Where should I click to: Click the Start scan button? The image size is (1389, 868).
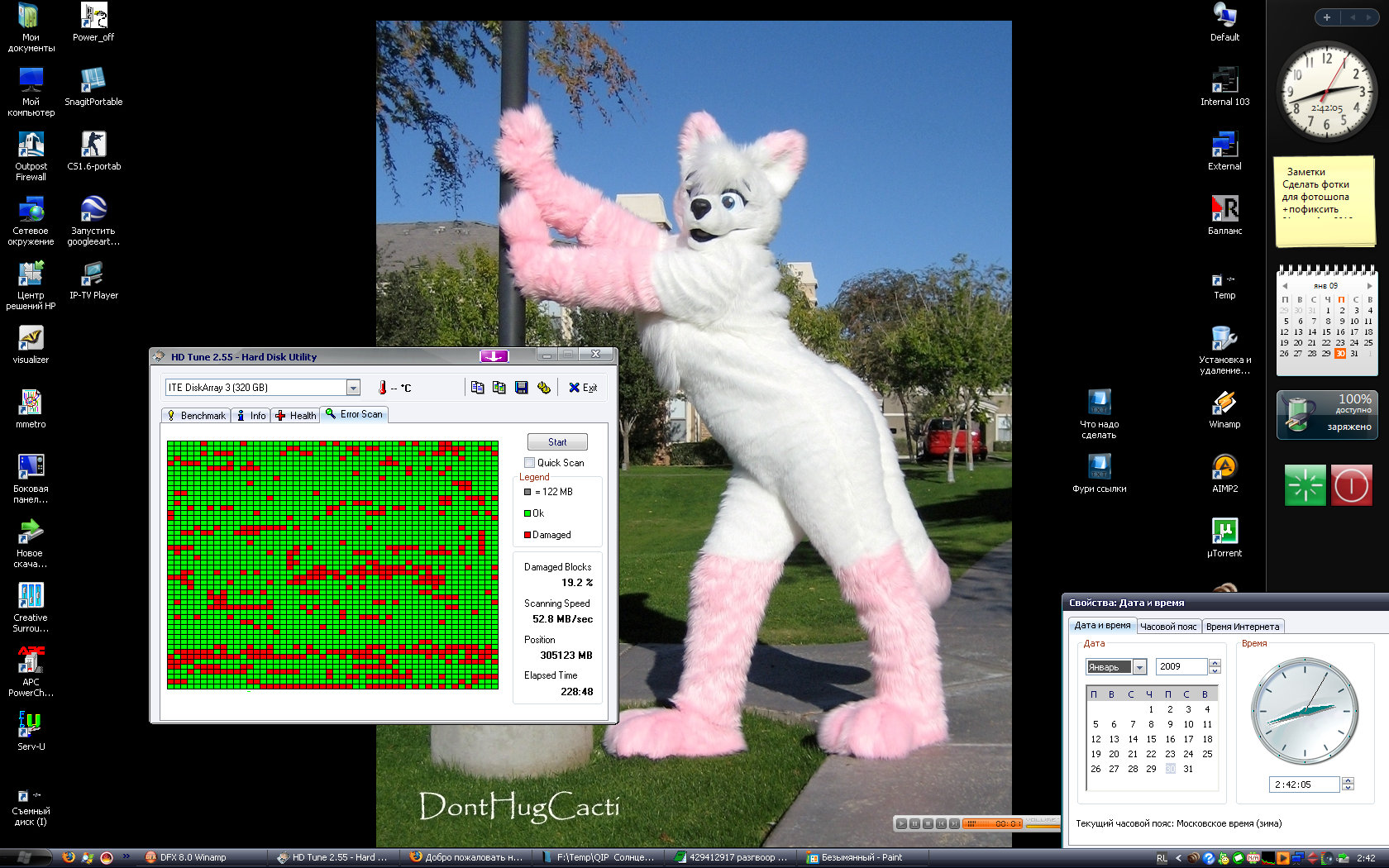557,442
